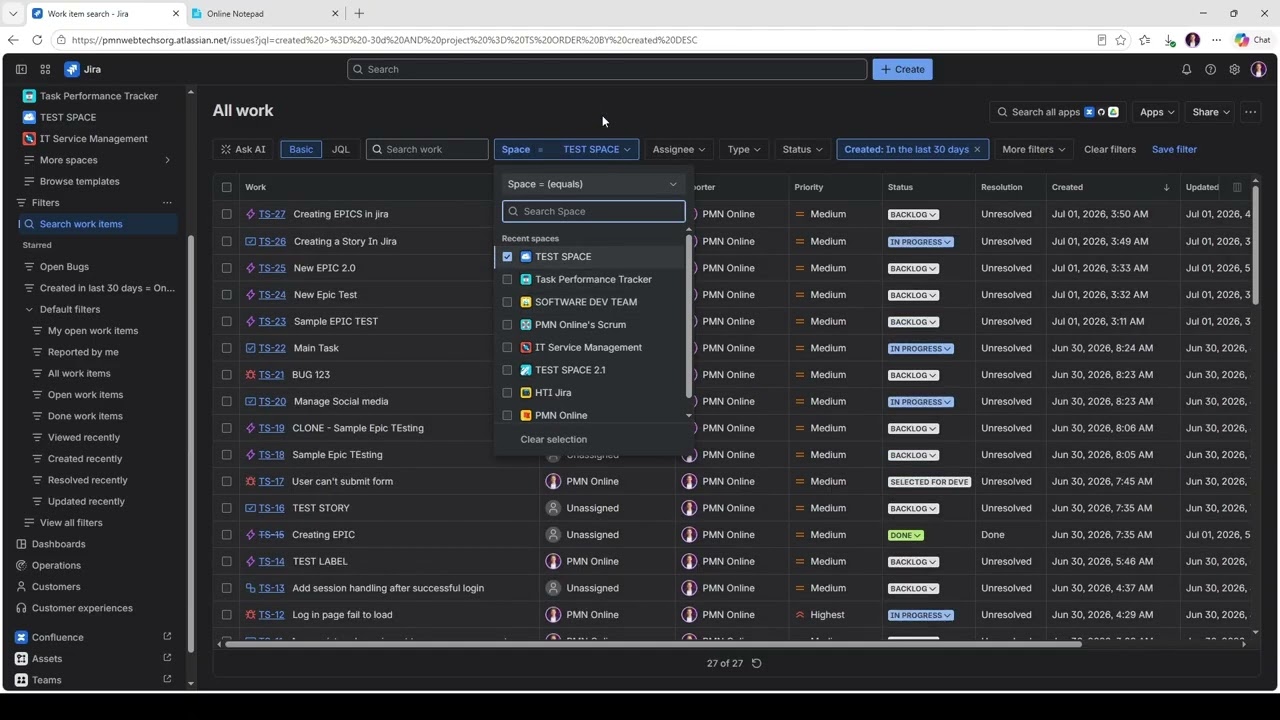The width and height of the screenshot is (1280, 720).
Task: Open the Jira notifications bell
Action: [x=1186, y=69]
